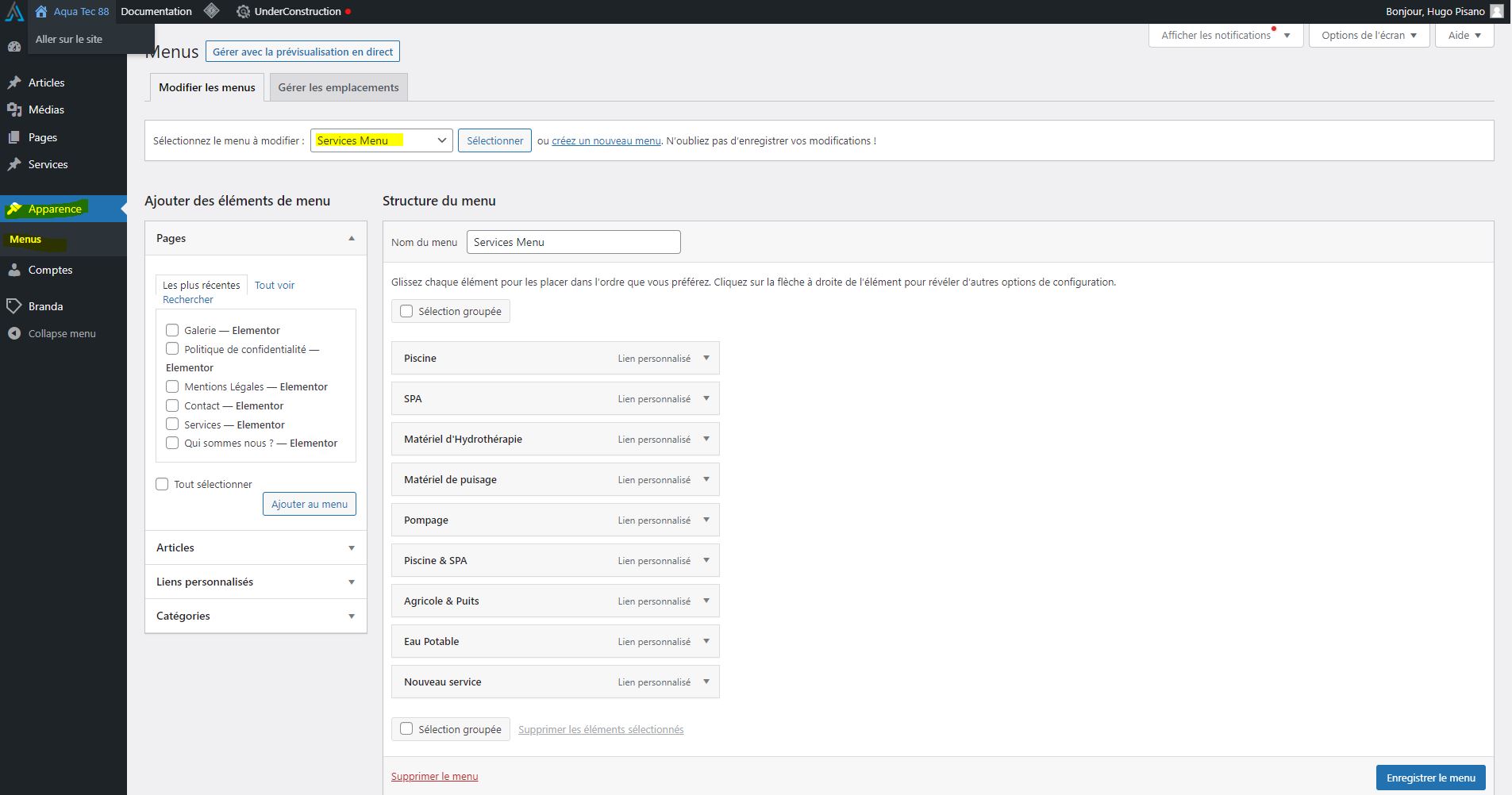Click the Supprimer le menu link
The width and height of the screenshot is (1512, 795).
434,777
